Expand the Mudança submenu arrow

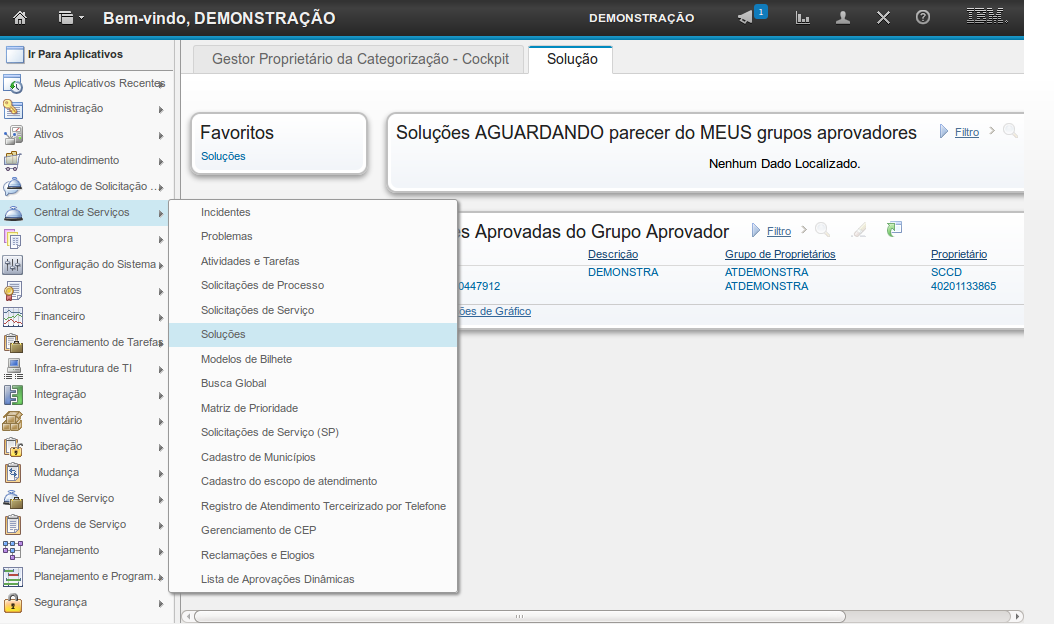click(x=161, y=473)
